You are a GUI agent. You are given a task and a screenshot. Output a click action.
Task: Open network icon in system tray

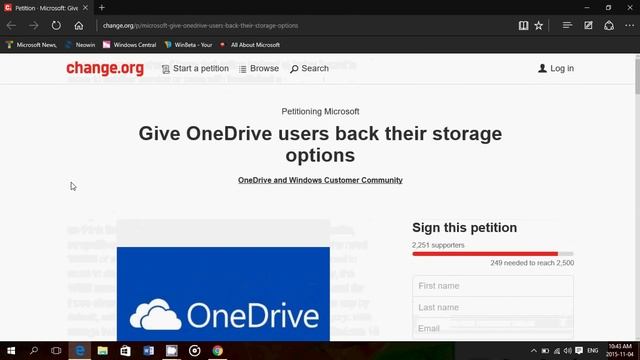(x=557, y=351)
